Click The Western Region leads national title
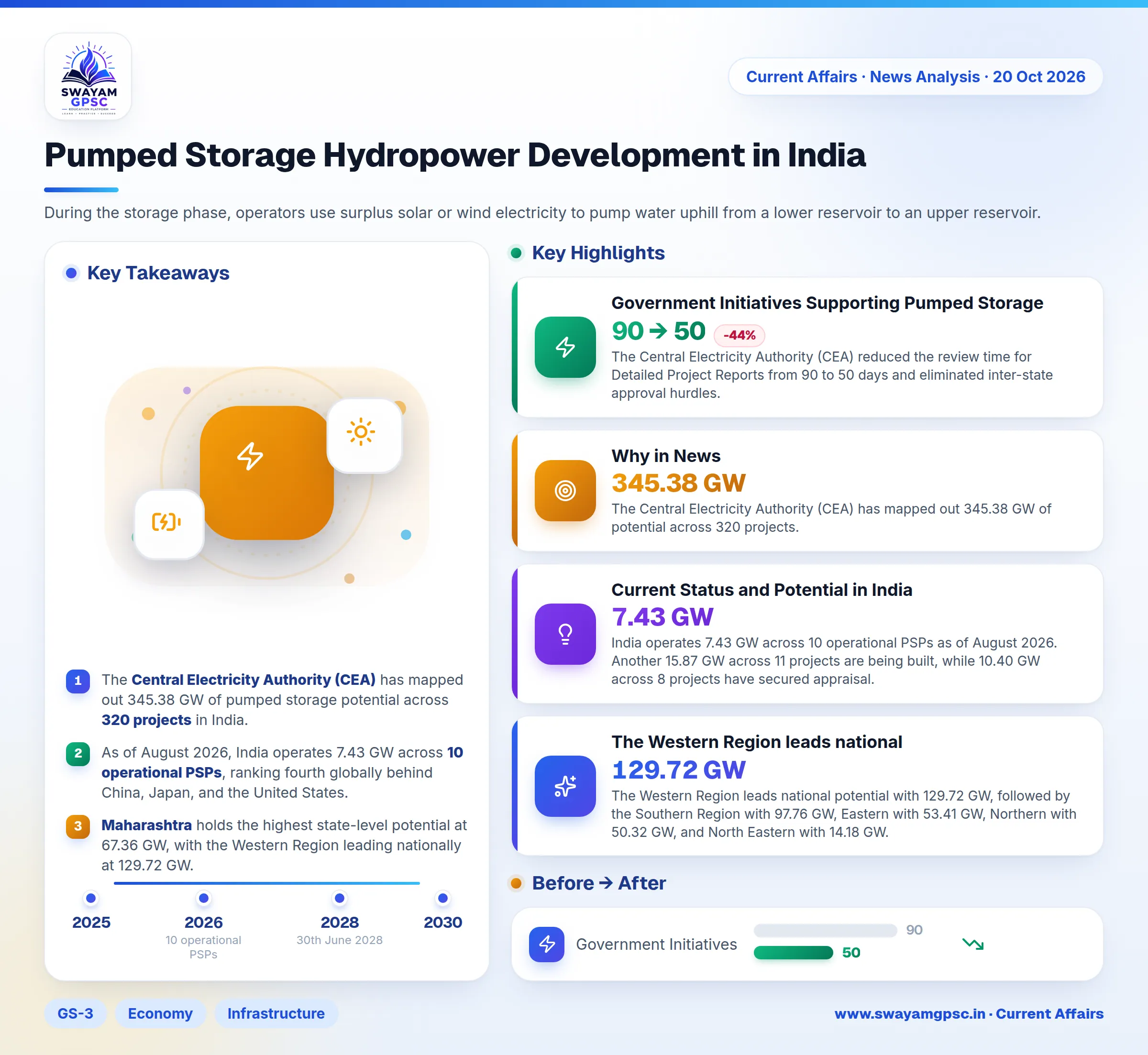 (x=756, y=742)
